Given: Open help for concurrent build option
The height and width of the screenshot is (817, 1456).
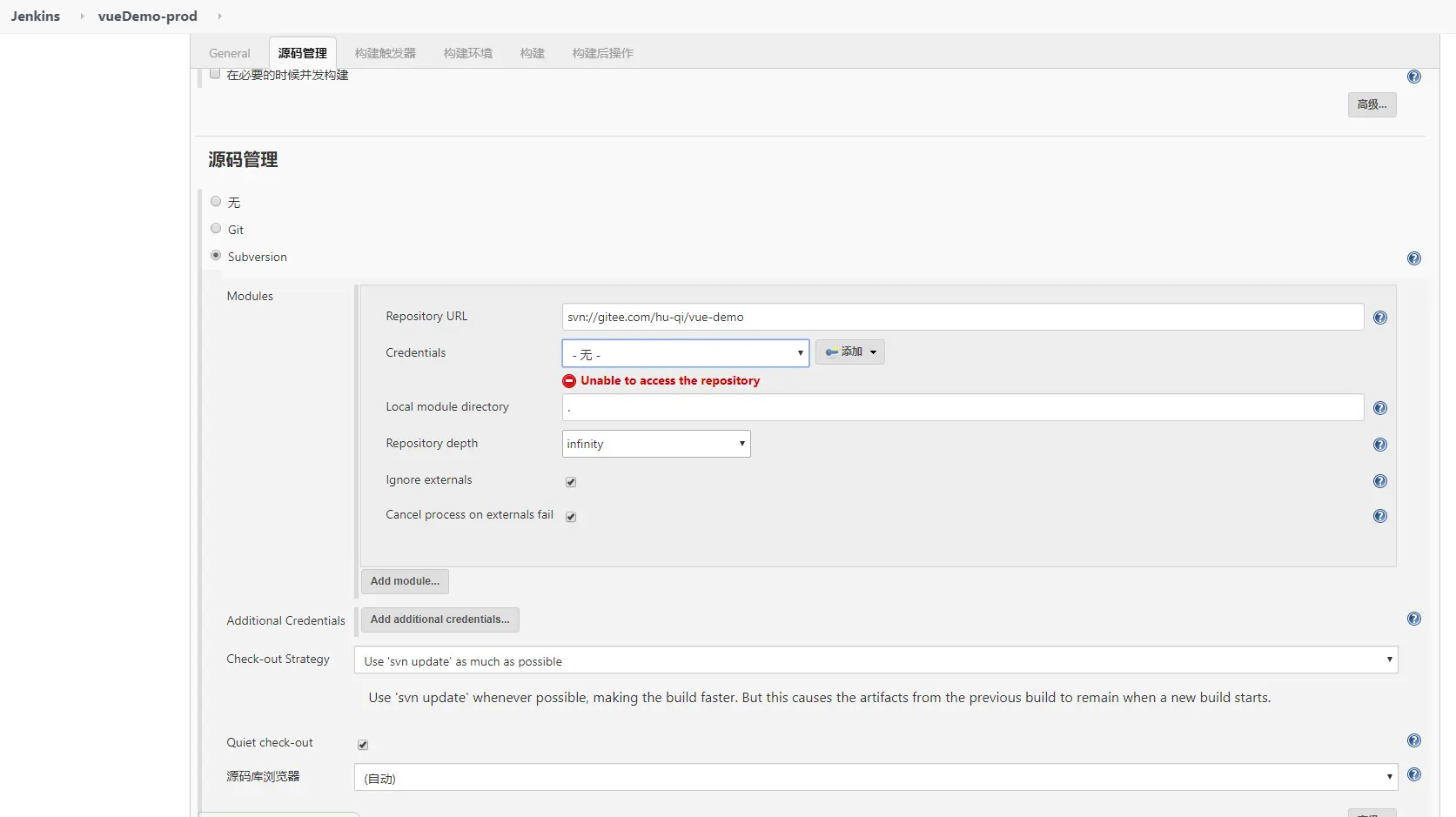Looking at the screenshot, I should [1414, 77].
